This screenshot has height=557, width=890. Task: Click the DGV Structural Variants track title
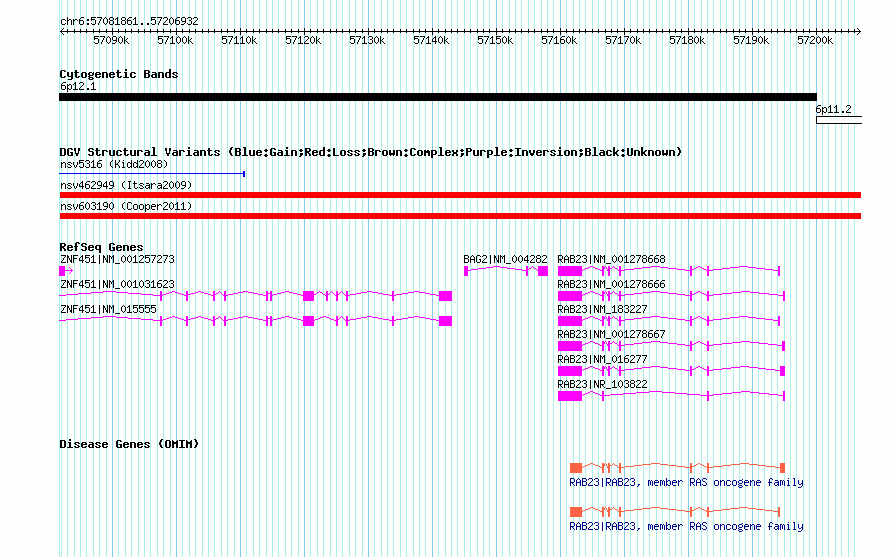[371, 152]
